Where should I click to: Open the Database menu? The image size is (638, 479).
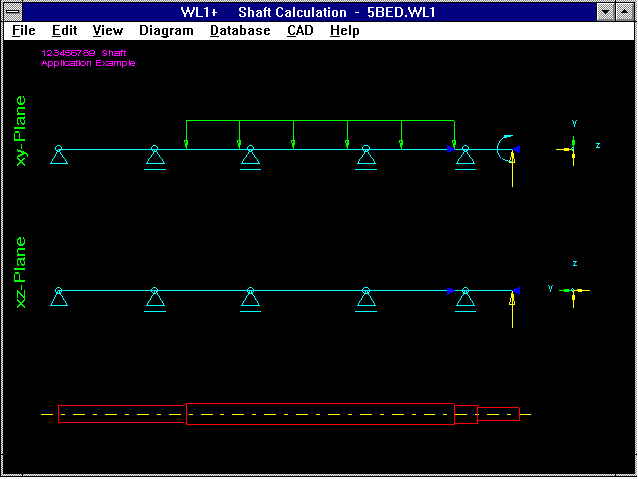point(240,31)
